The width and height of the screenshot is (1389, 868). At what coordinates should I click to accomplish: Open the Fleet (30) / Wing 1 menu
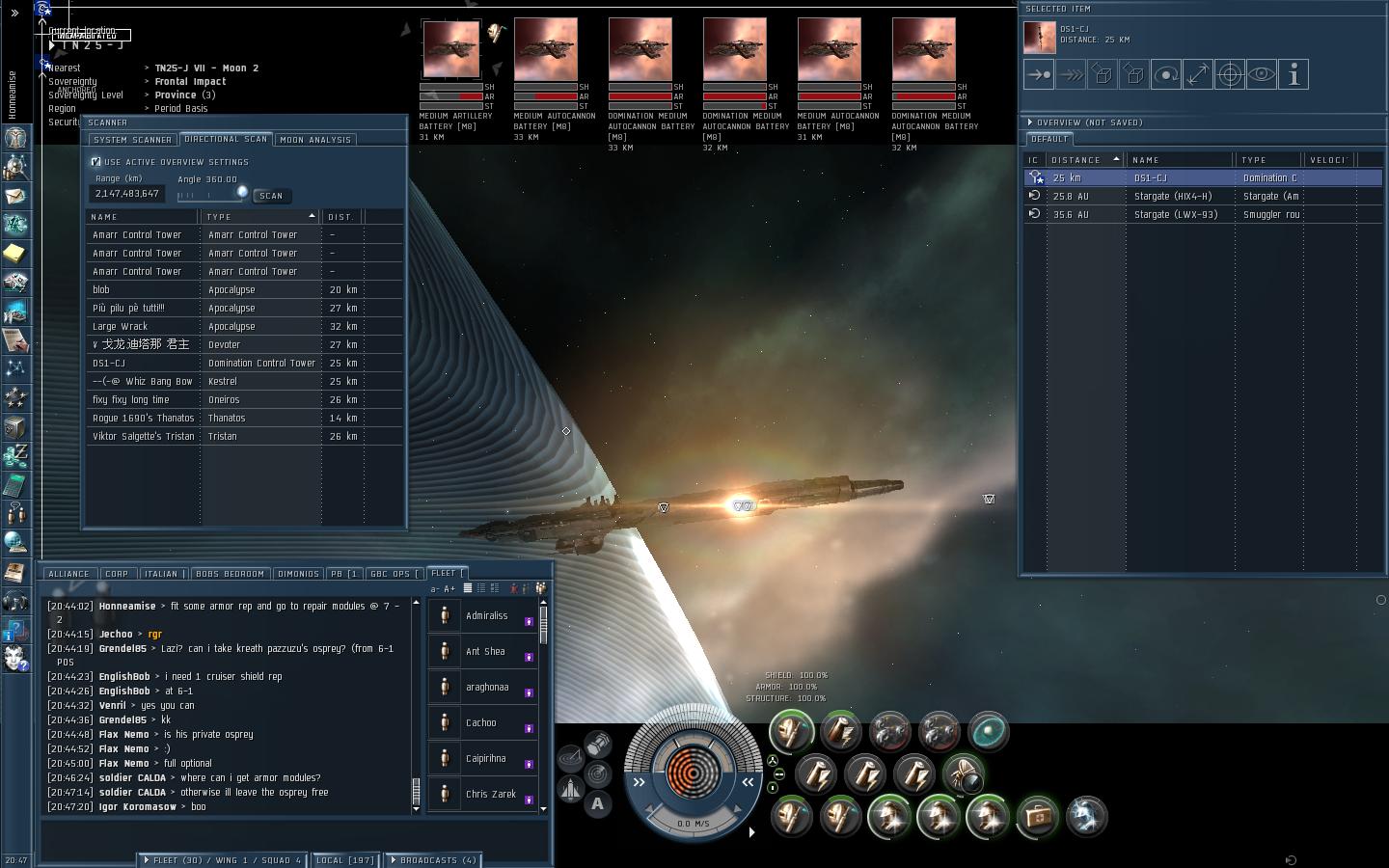point(223,860)
